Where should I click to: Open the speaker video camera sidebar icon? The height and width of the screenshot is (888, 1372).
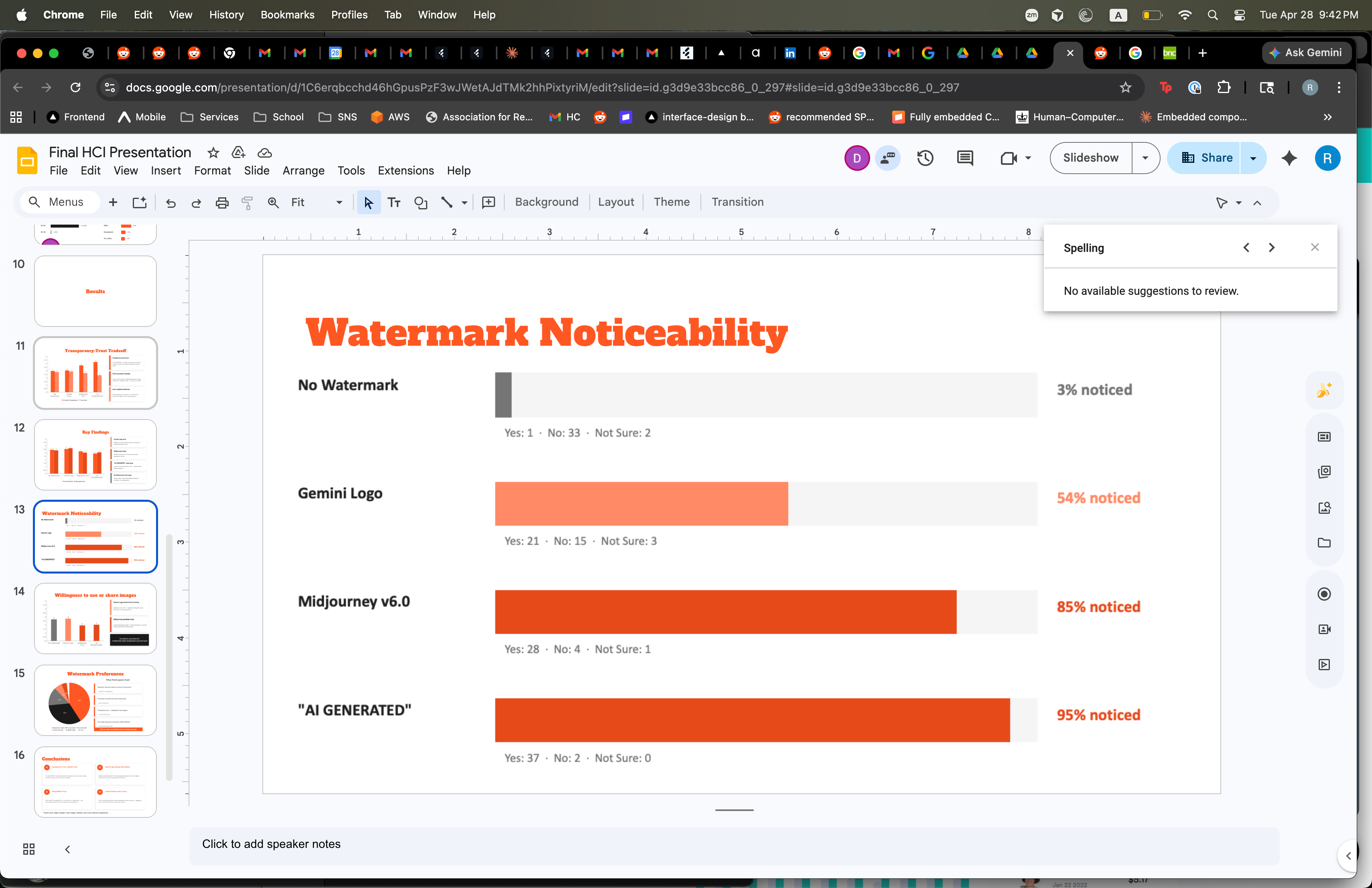(1324, 629)
